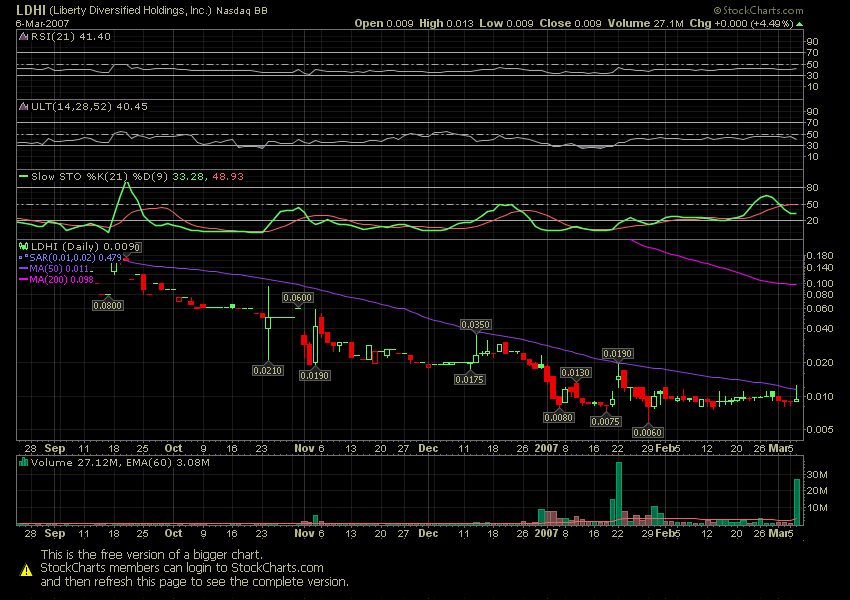Click the Slow STO %K(21) %D(9) label
The width and height of the screenshot is (850, 600).
pos(100,177)
